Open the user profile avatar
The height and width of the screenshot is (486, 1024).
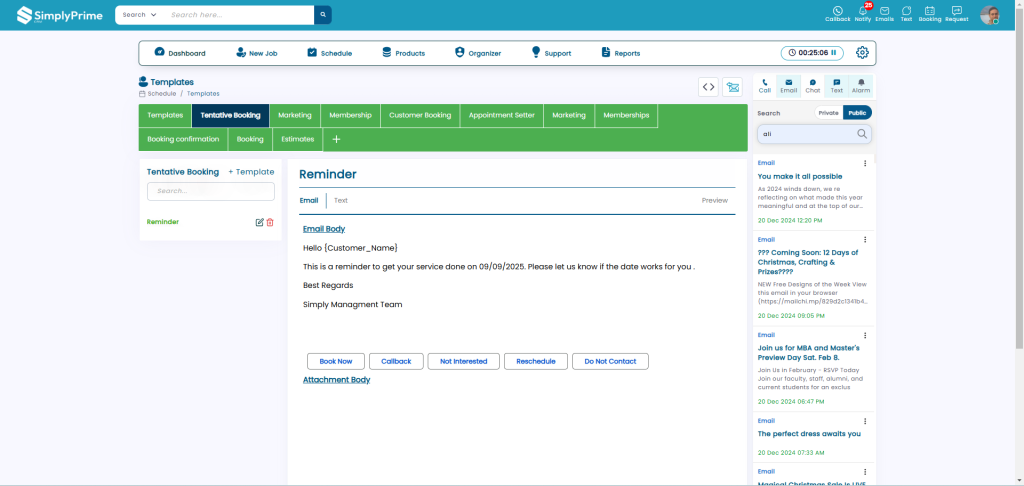[x=989, y=15]
